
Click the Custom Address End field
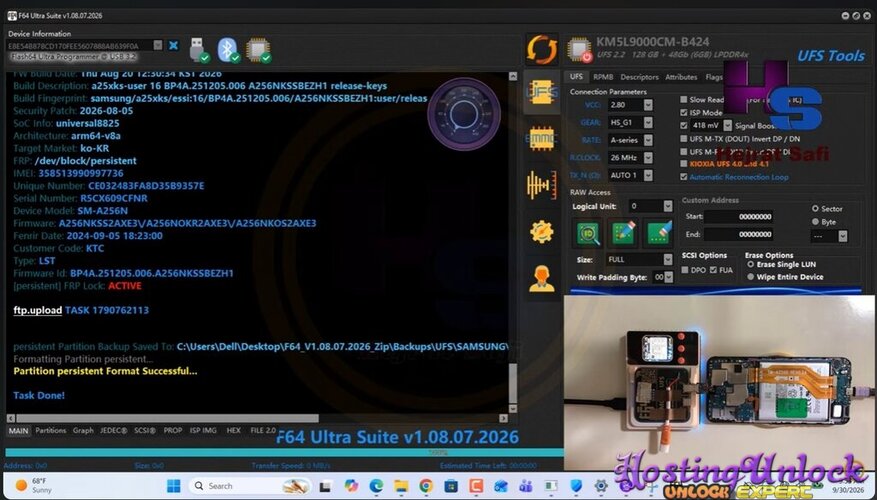tap(739, 234)
